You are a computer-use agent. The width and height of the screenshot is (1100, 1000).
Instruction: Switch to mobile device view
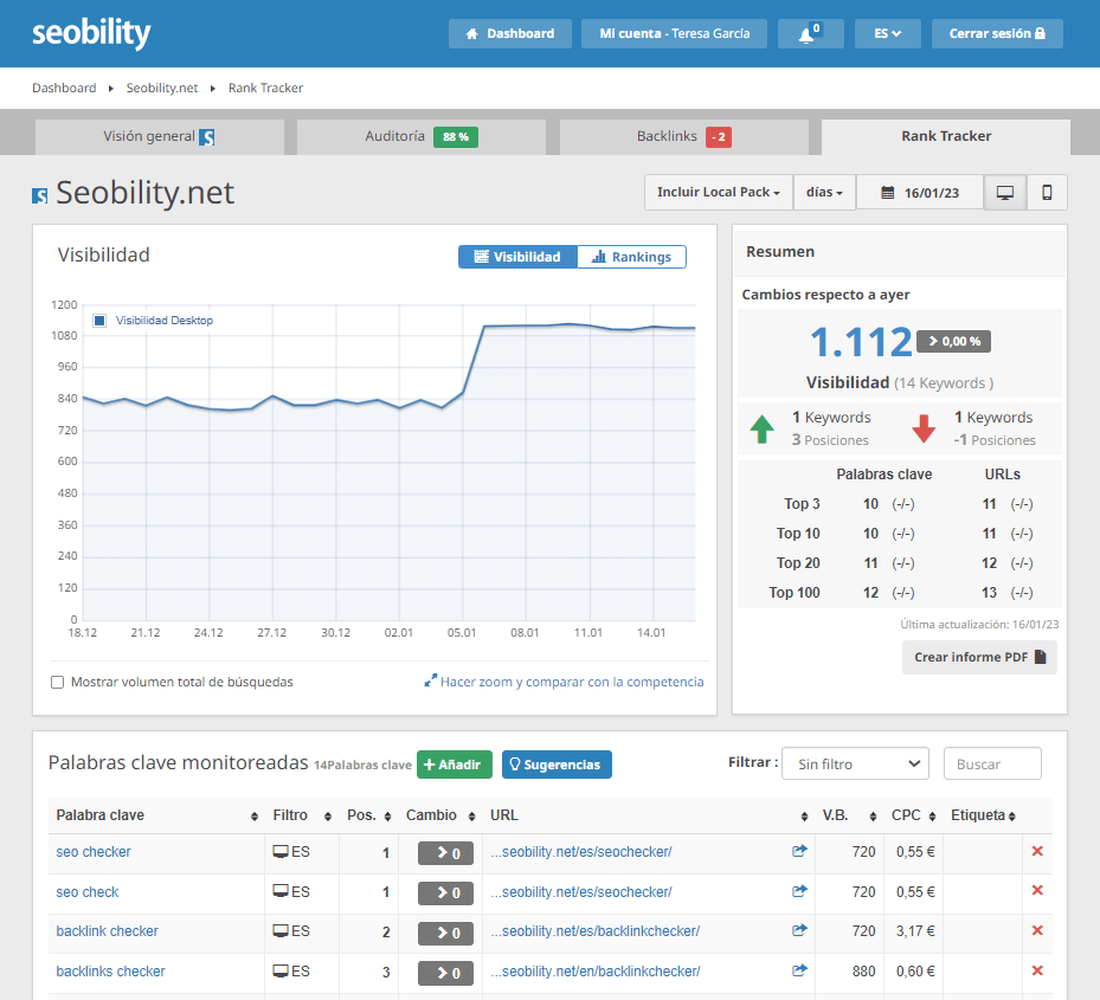pos(1047,192)
